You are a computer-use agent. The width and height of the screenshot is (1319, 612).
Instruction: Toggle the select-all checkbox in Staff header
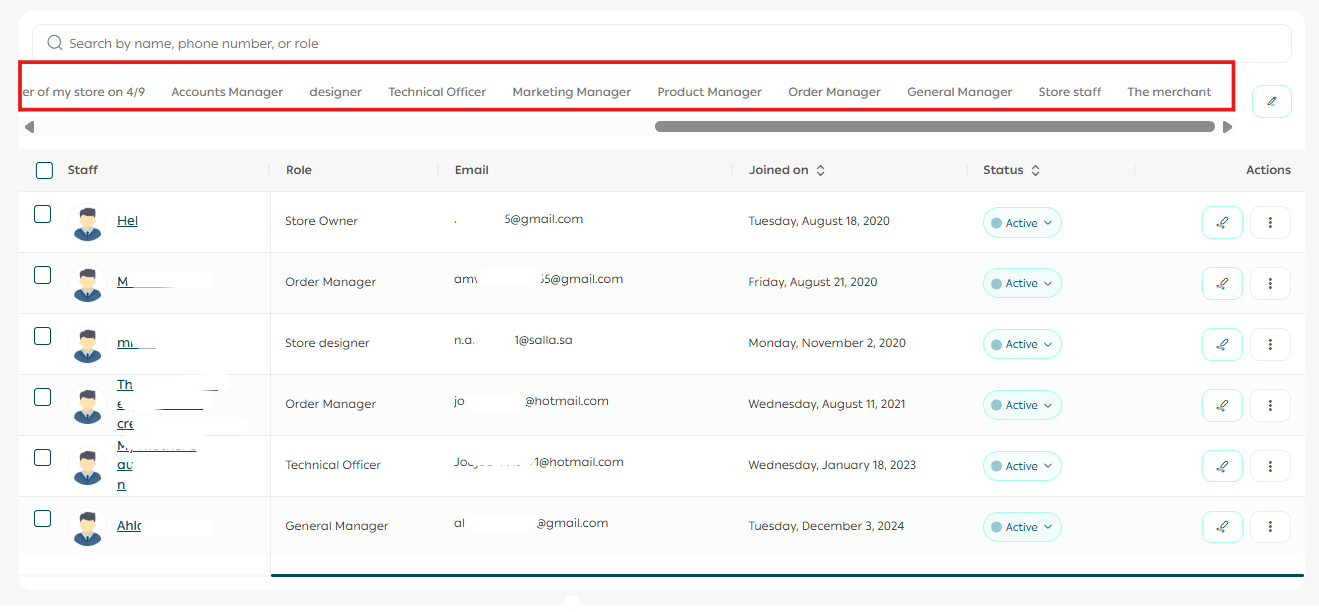(44, 171)
